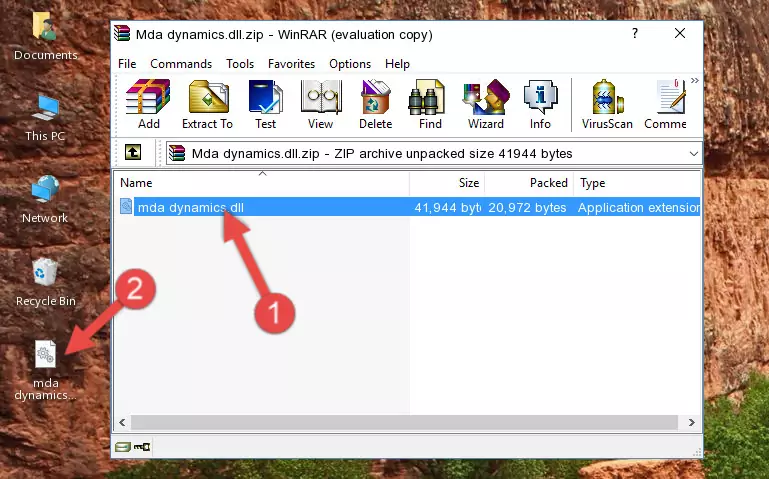Select the Network desktop icon
This screenshot has height=479, width=769.
tap(45, 200)
